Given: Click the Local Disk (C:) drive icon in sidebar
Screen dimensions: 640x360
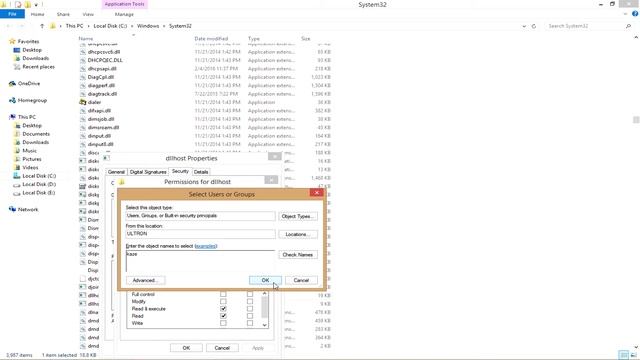Looking at the screenshot, I should (17, 176).
